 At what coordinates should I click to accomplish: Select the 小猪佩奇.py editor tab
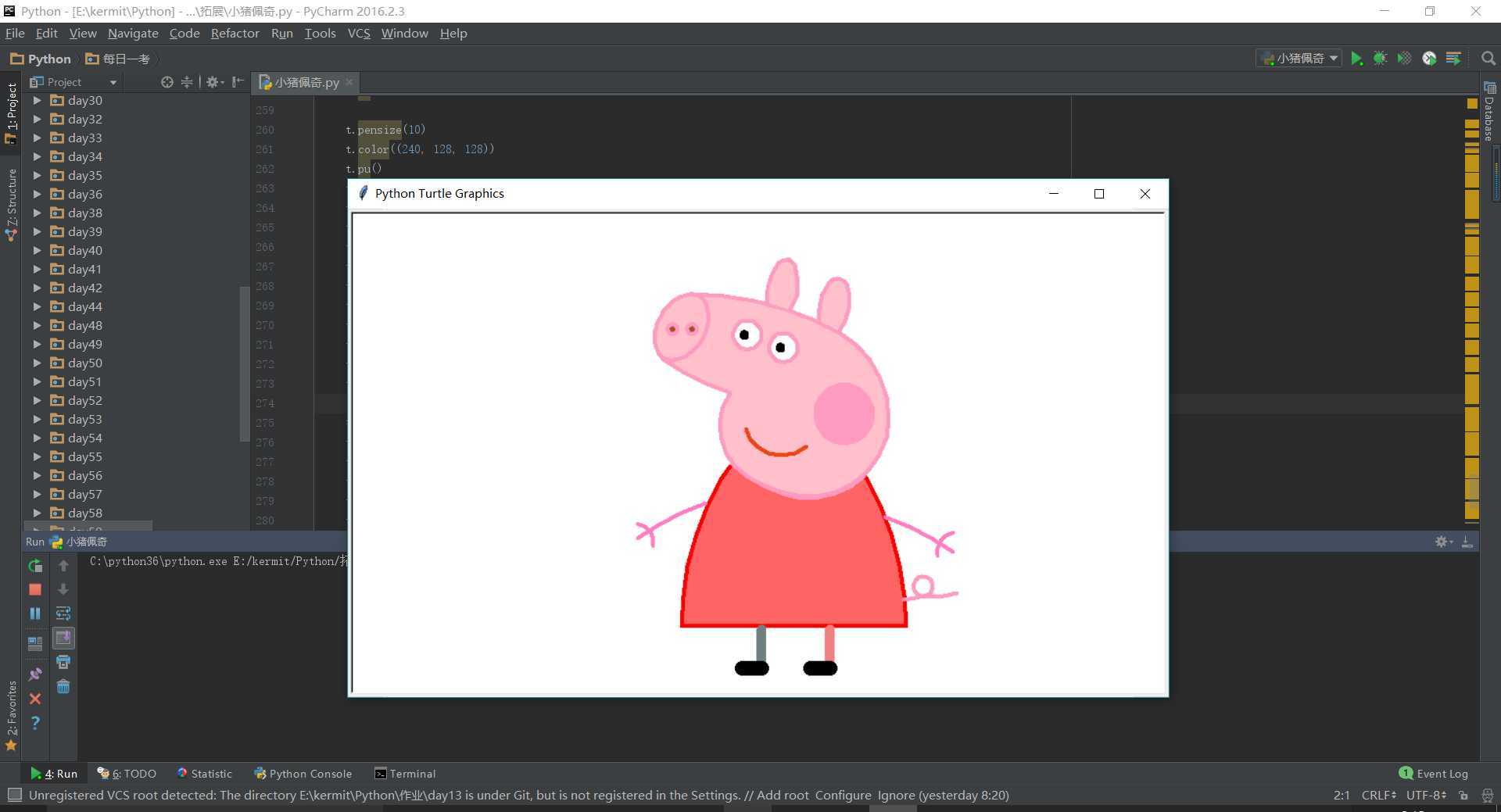[306, 82]
